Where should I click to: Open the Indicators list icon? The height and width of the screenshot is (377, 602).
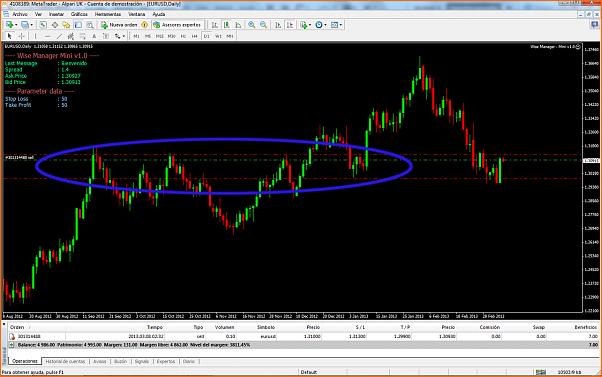(x=304, y=25)
